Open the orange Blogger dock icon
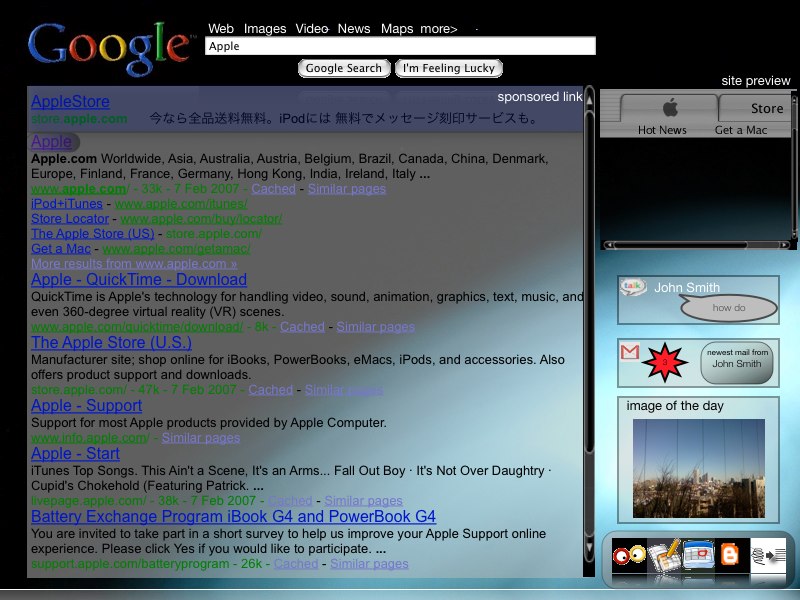This screenshot has width=800, height=600. [730, 555]
